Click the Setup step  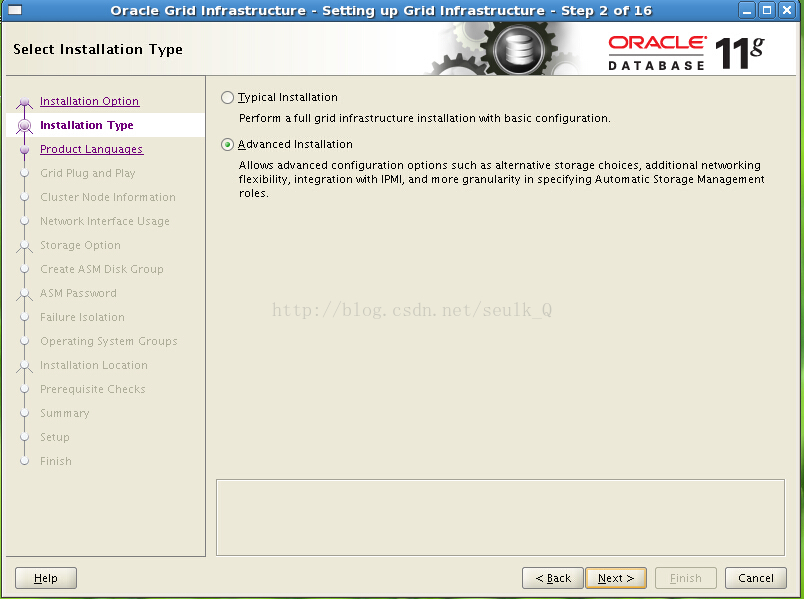pyautogui.click(x=55, y=437)
